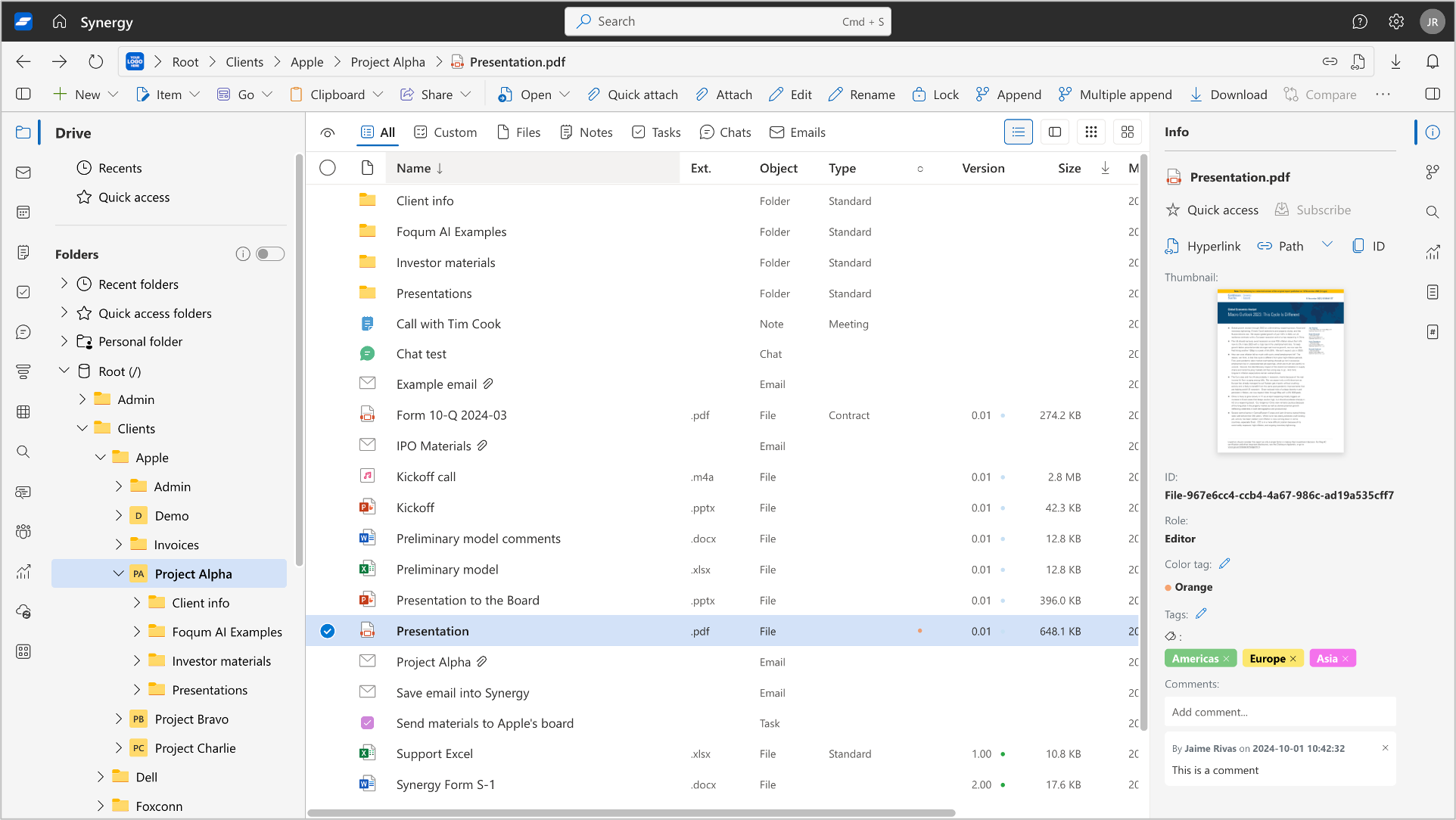Toggle the right panel icon in toolbar

pyautogui.click(x=1433, y=94)
